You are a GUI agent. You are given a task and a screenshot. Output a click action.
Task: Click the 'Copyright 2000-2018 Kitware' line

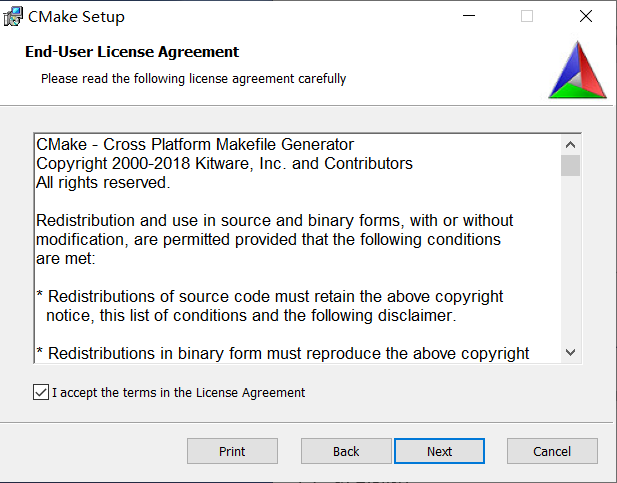224,163
